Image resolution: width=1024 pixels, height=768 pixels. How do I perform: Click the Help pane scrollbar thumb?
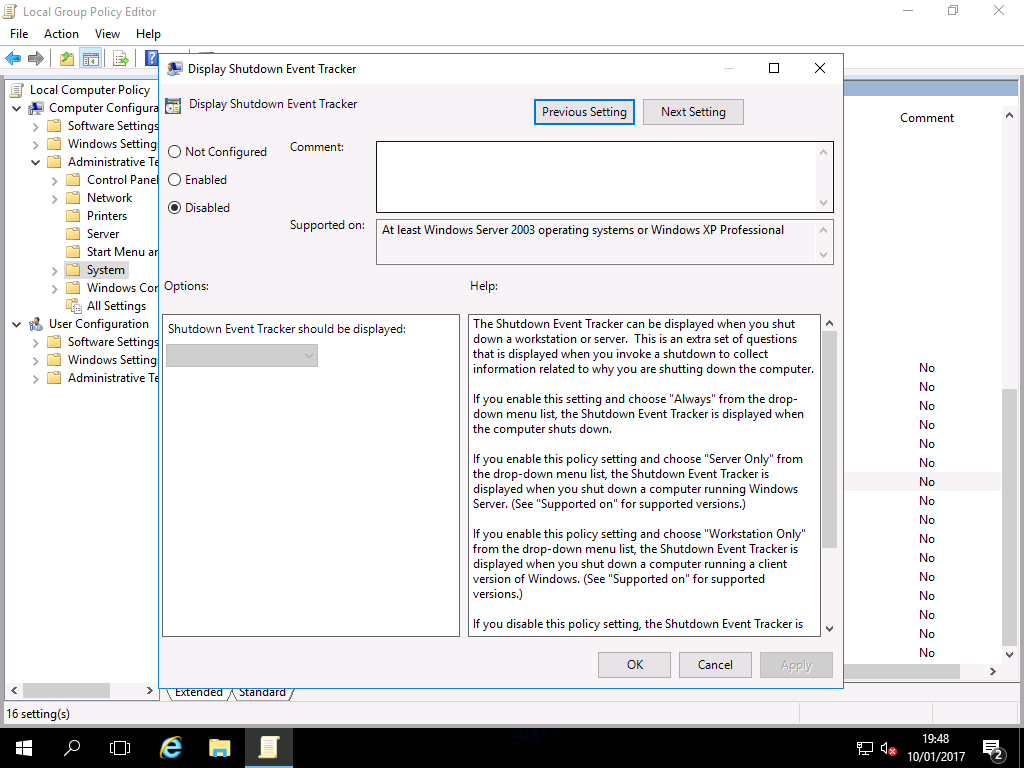tap(829, 439)
